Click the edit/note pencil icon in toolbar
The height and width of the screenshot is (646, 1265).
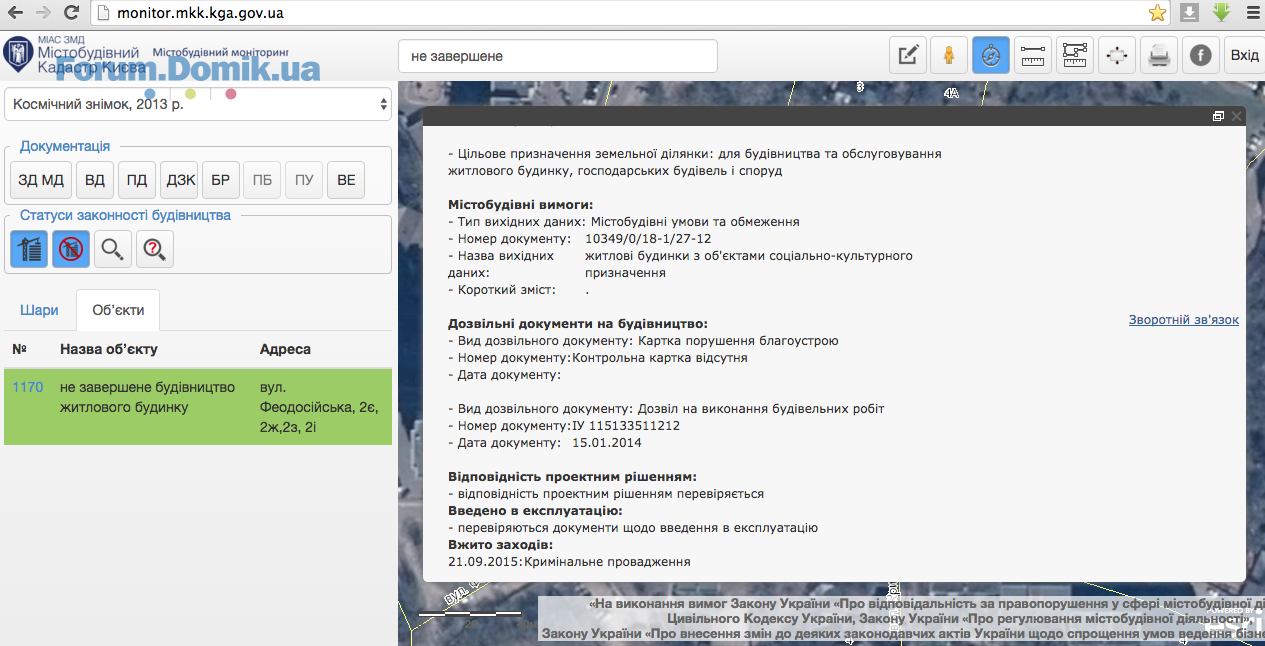[x=907, y=56]
